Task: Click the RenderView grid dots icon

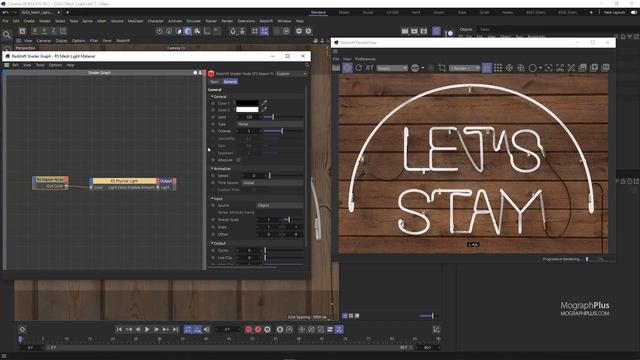Action: pyautogui.click(x=498, y=68)
